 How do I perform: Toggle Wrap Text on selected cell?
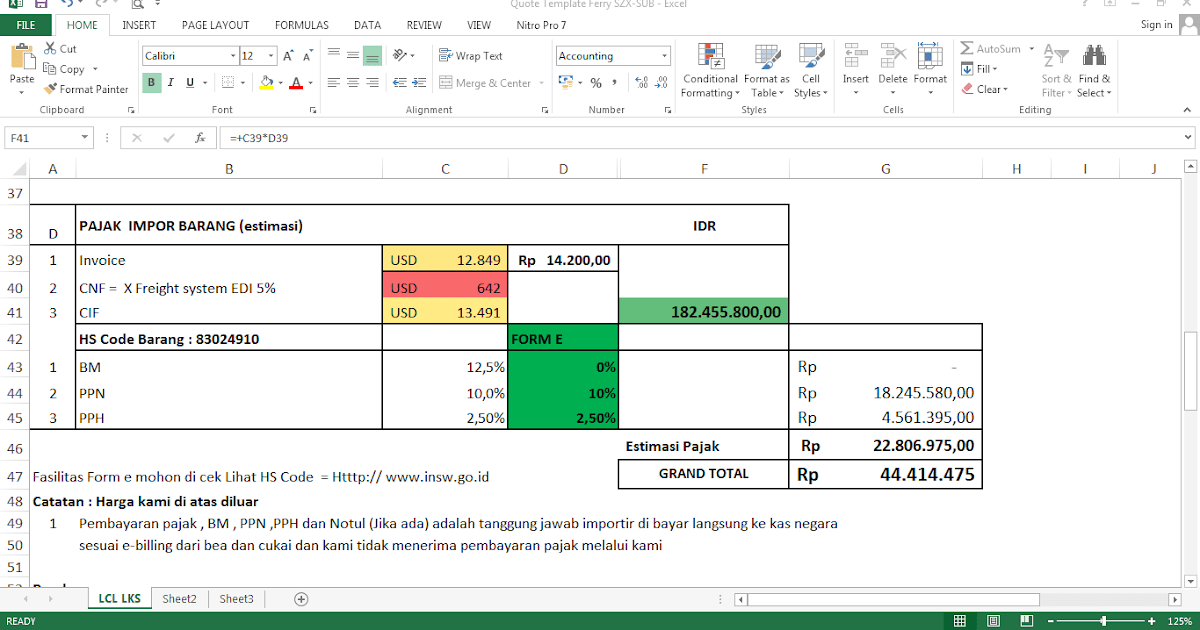tap(471, 56)
